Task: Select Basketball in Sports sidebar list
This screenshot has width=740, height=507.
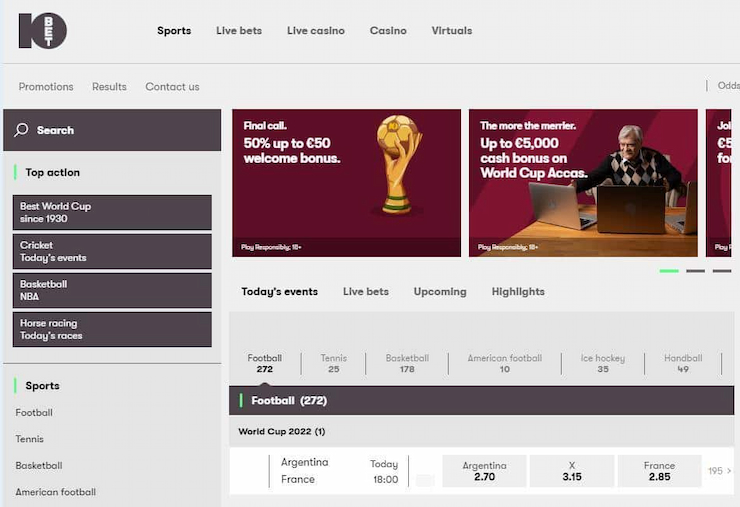Action: point(39,465)
